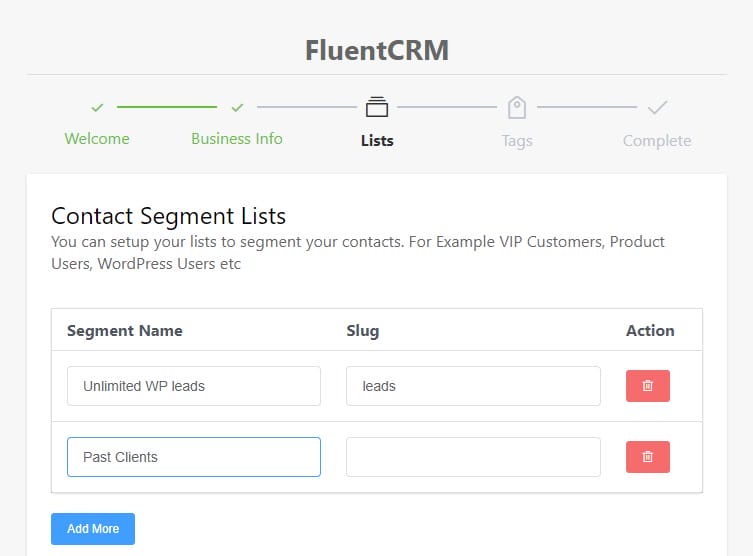The image size is (753, 556).
Task: Click the Slug column header
Action: 363,331
